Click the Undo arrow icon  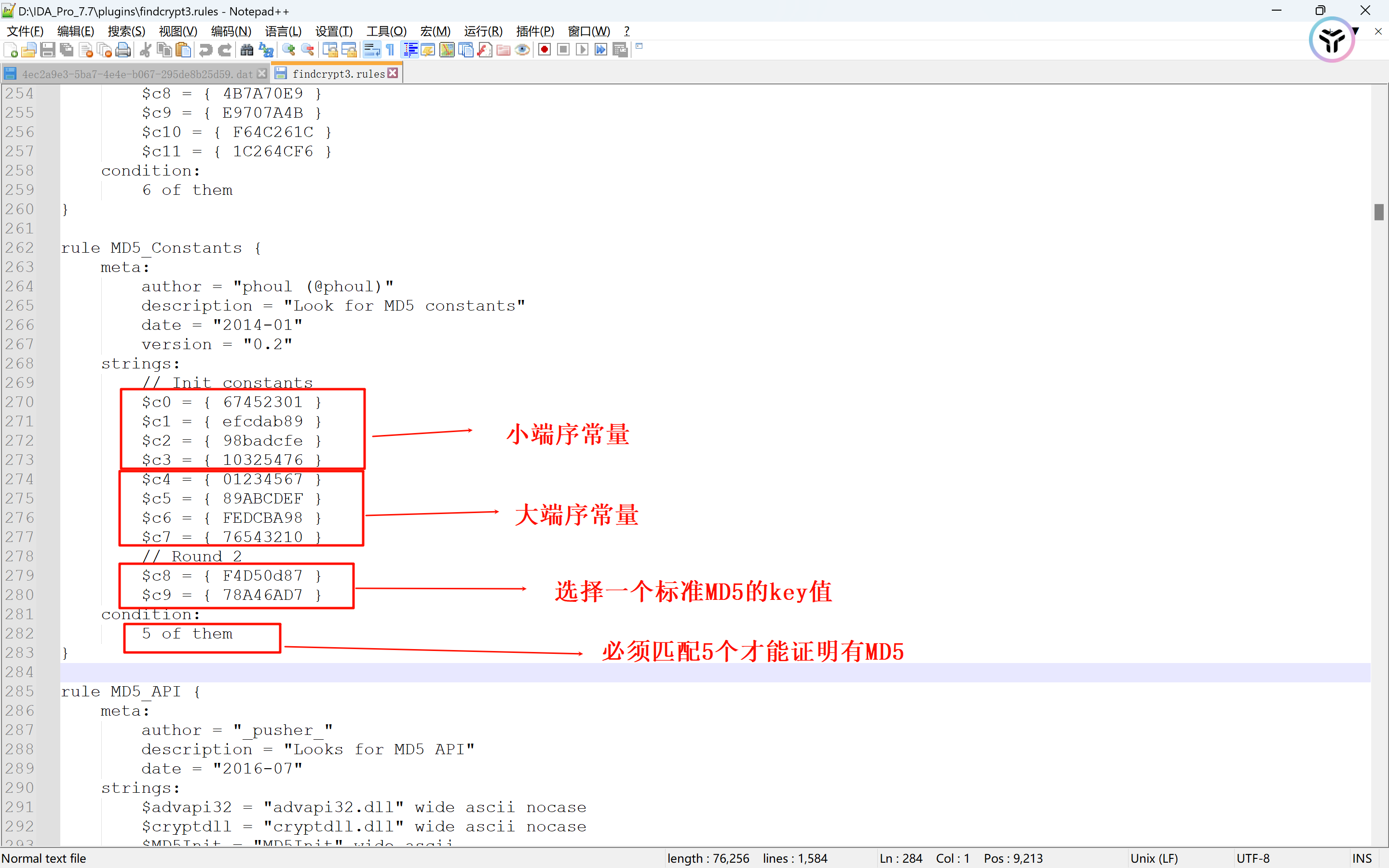tap(205, 50)
